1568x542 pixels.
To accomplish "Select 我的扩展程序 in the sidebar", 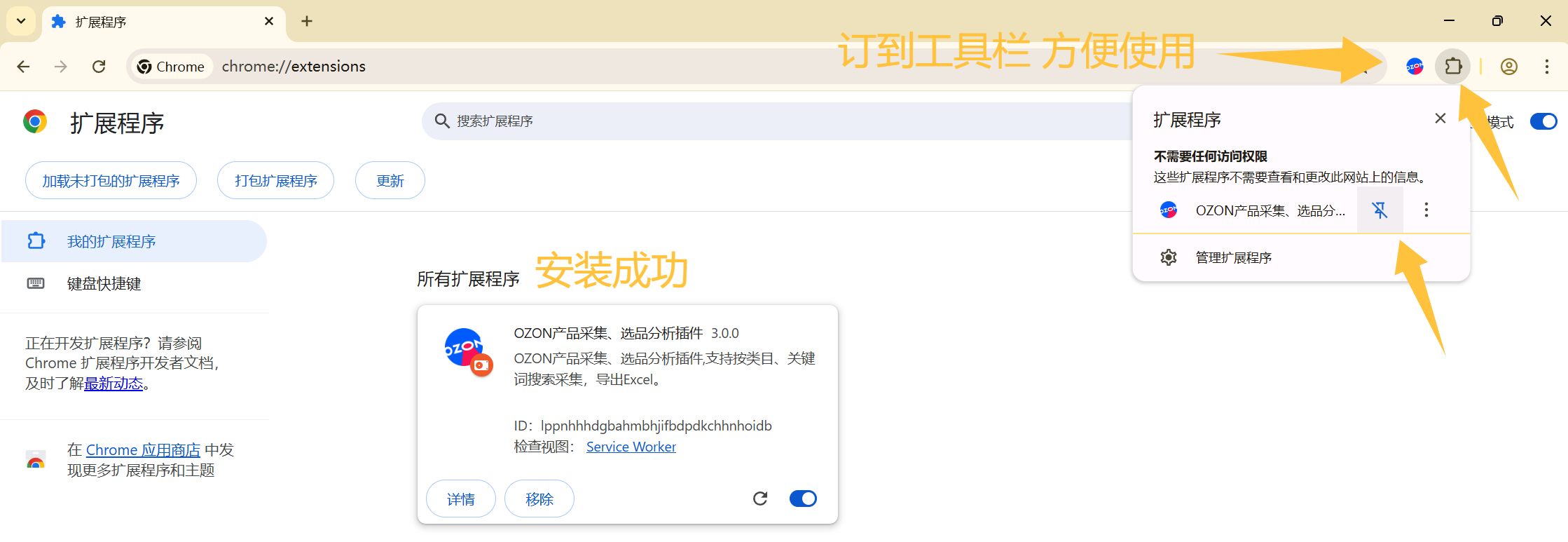I will pyautogui.click(x=133, y=241).
